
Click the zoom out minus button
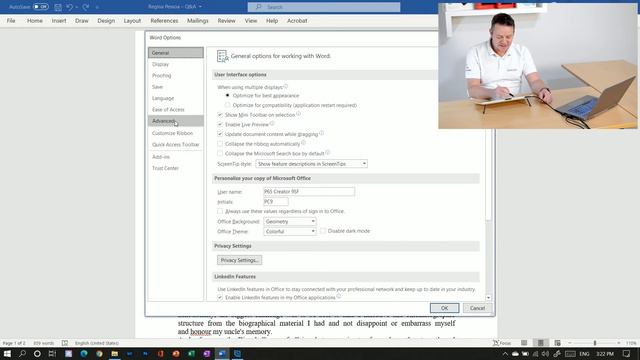(x=570, y=343)
